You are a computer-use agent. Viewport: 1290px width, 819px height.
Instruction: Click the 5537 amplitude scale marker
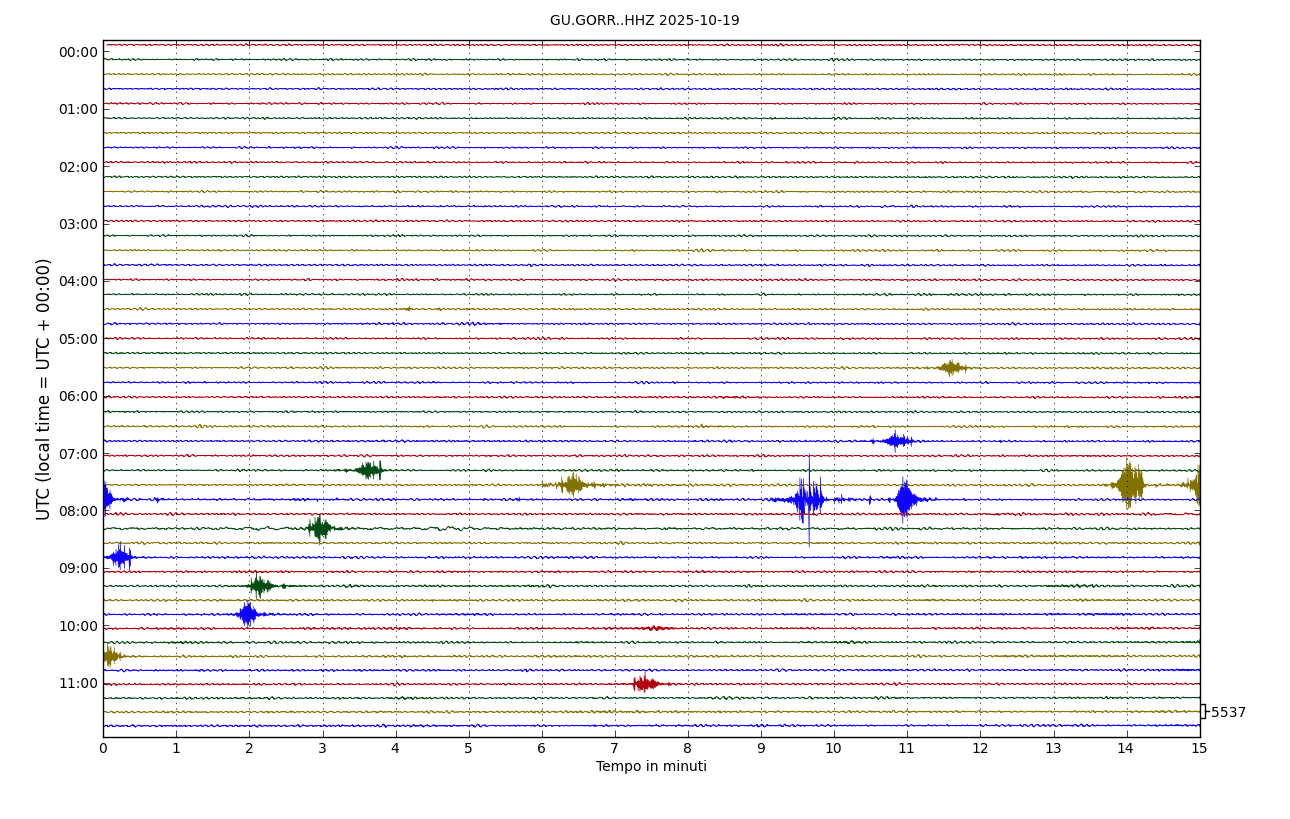click(x=1227, y=713)
